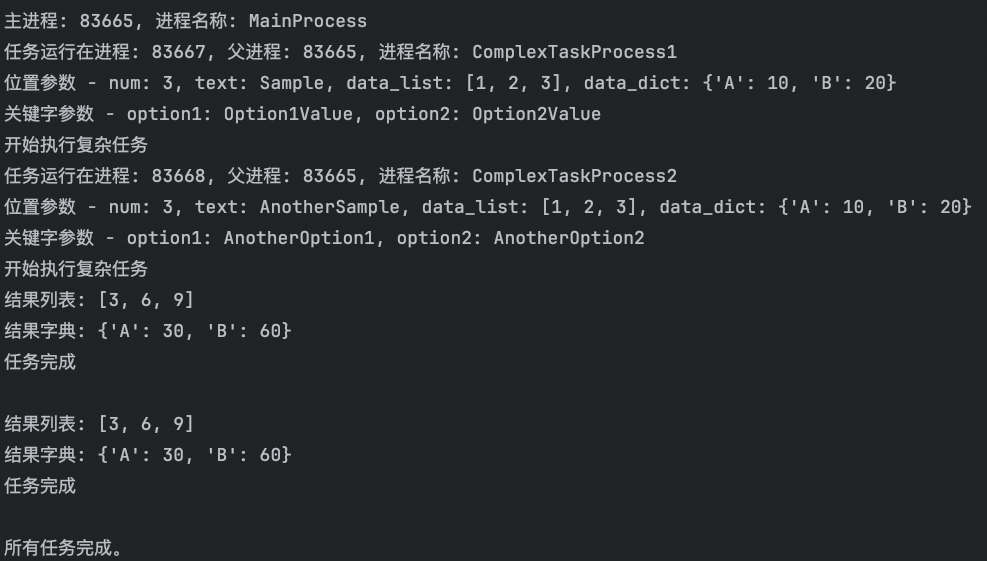Click the first 结果列表 [3, 6, 9] line
987x561 pixels.
pos(99,300)
